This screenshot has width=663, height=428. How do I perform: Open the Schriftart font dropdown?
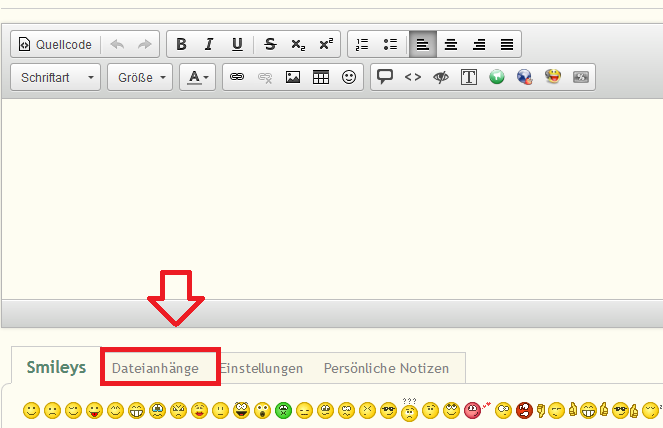pyautogui.click(x=56, y=77)
